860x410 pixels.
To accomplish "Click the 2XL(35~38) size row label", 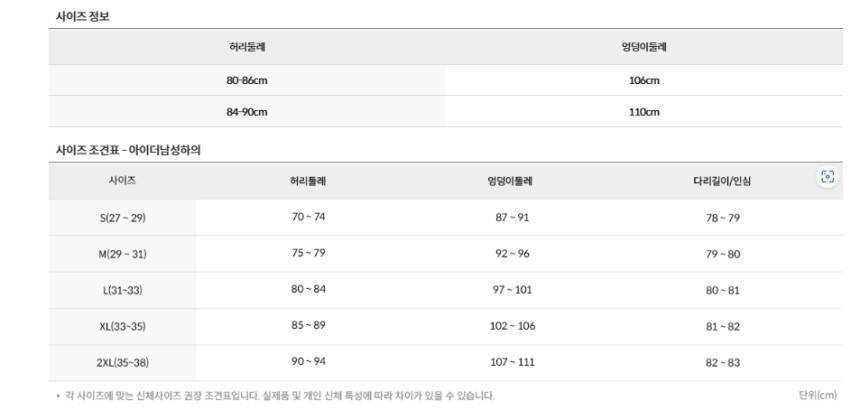I will [122, 362].
